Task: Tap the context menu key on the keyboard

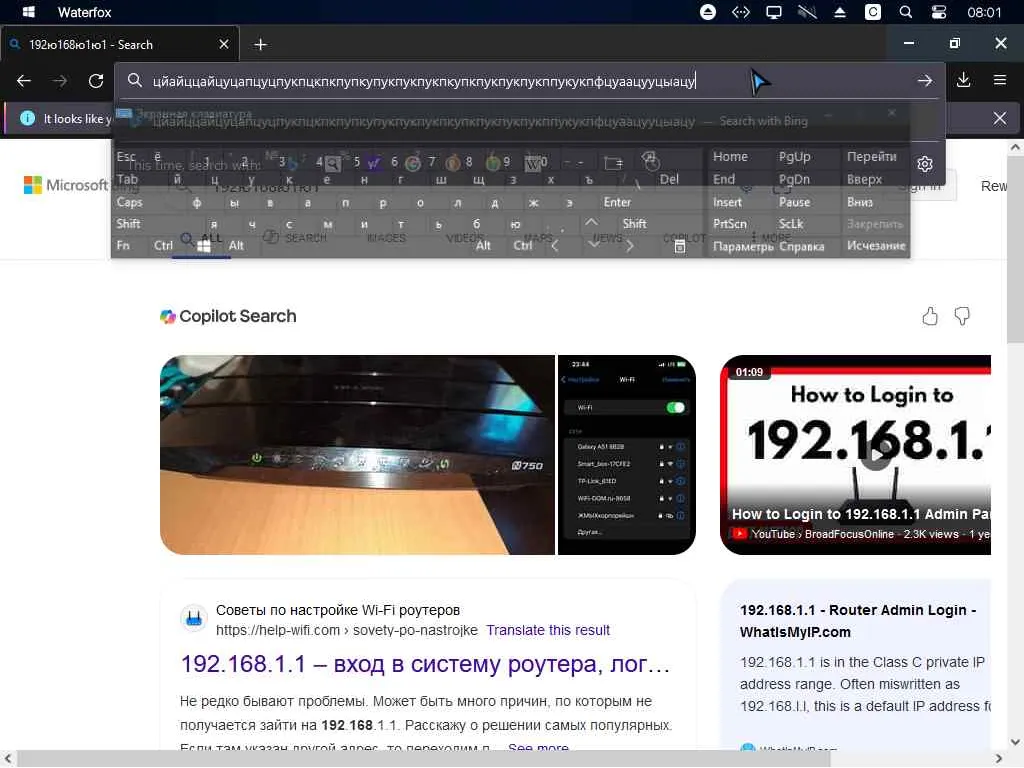Action: pos(680,246)
